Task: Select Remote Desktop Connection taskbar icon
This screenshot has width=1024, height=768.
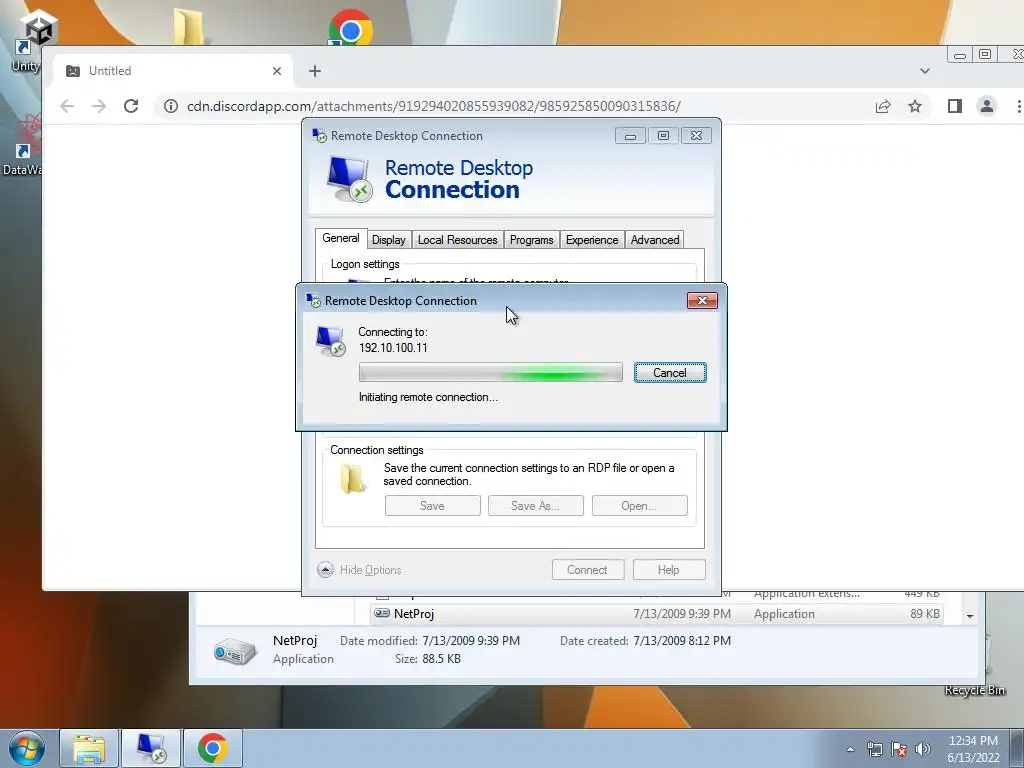Action: (x=152, y=748)
